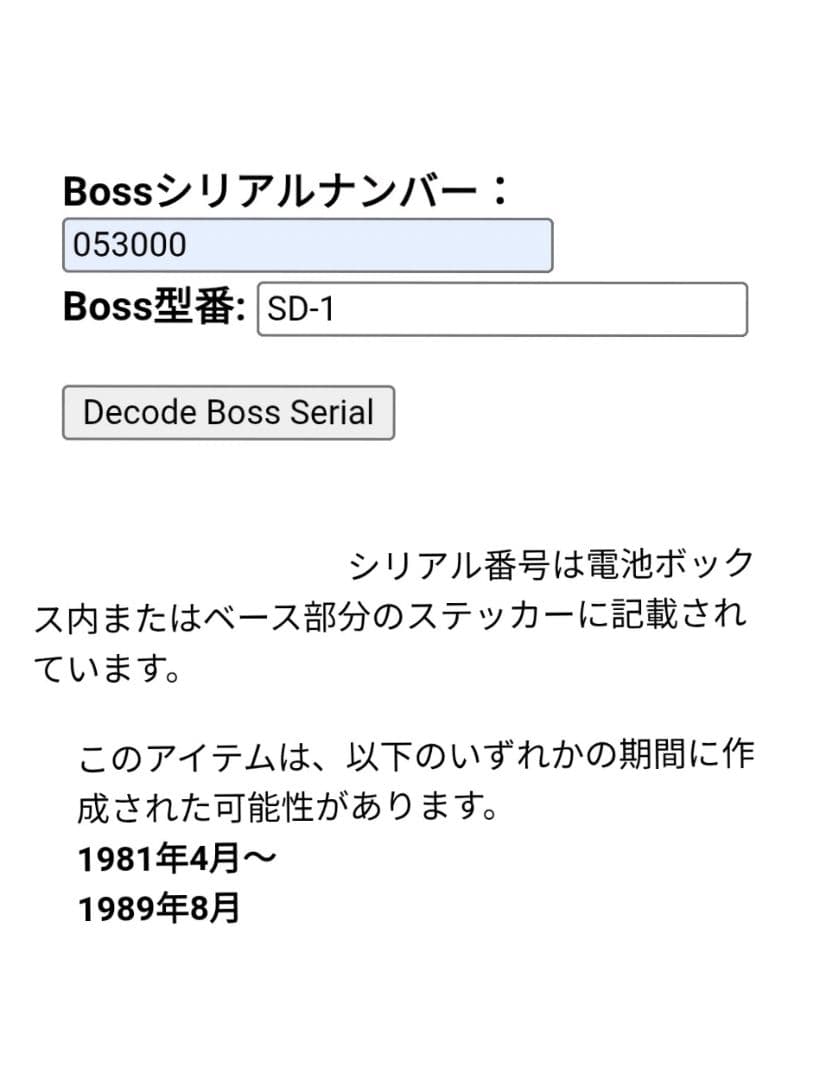Click the Boss型番 label text

(156, 309)
